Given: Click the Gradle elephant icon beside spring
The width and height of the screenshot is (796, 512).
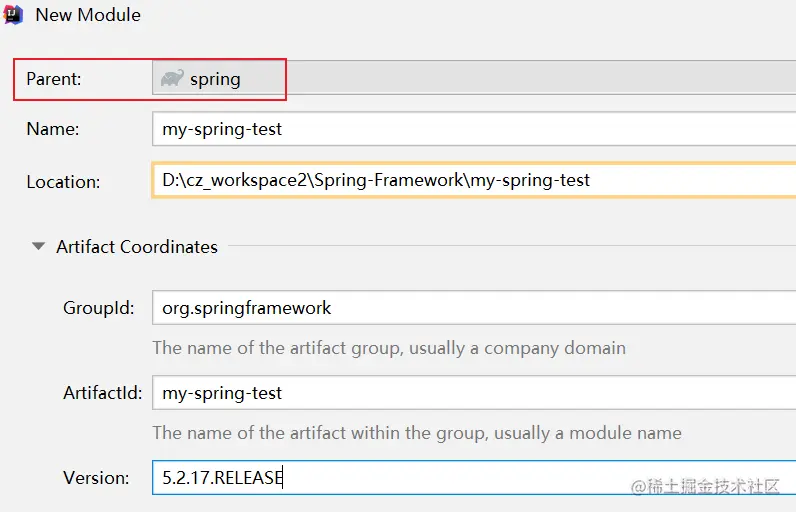Looking at the screenshot, I should coord(171,79).
